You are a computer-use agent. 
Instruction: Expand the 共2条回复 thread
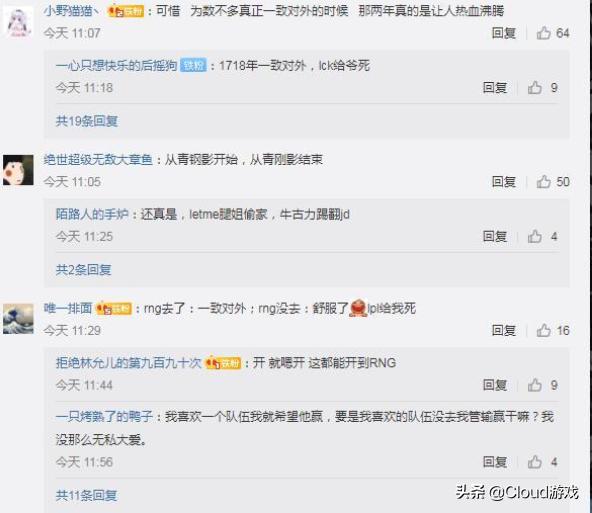click(x=83, y=270)
